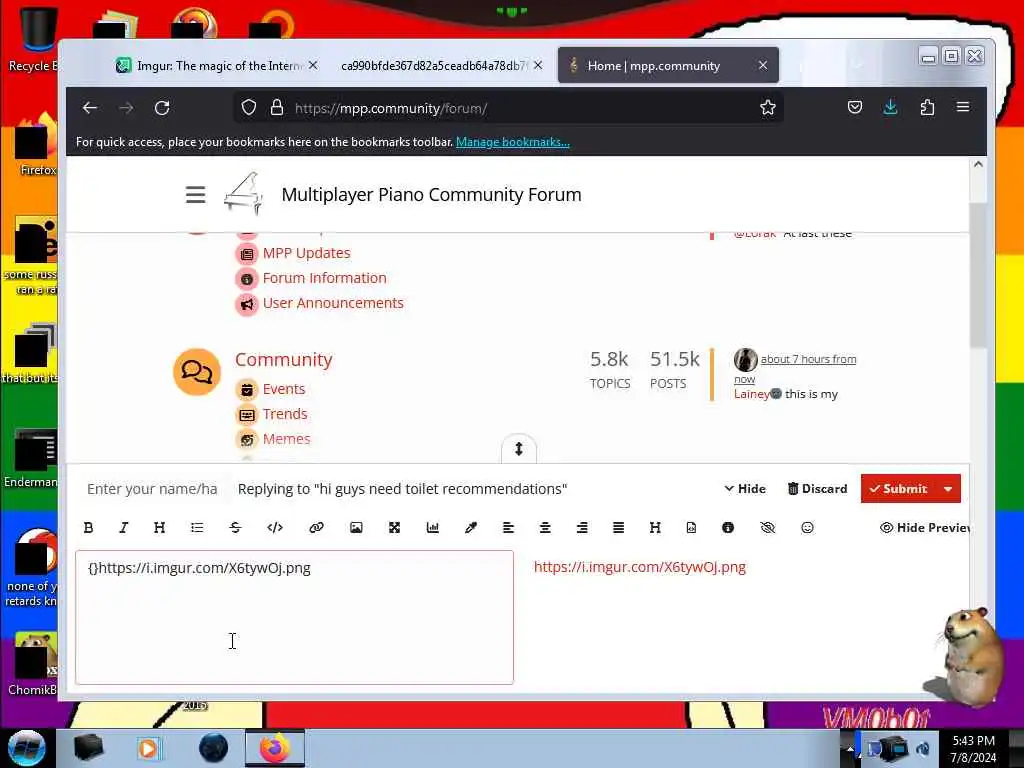Hide the composer panel
This screenshot has height=768, width=1024.
(745, 488)
